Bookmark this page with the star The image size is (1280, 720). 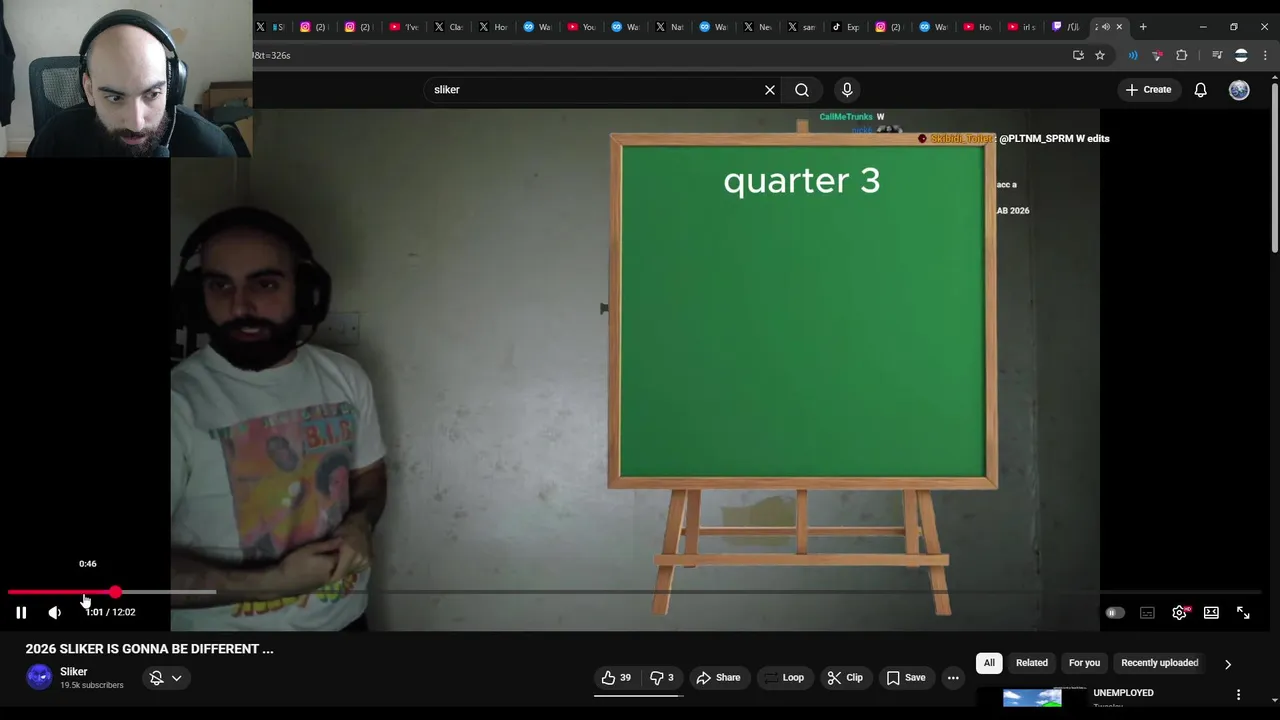pos(1100,55)
